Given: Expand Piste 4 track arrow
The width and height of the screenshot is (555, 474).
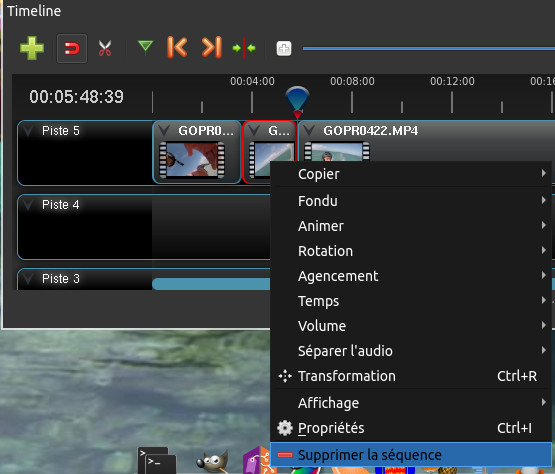Looking at the screenshot, I should click(x=28, y=205).
